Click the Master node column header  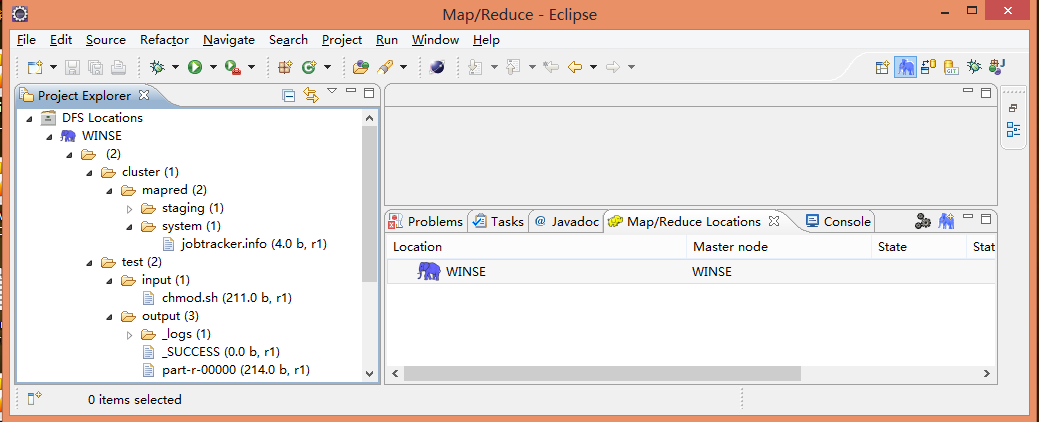coord(730,246)
